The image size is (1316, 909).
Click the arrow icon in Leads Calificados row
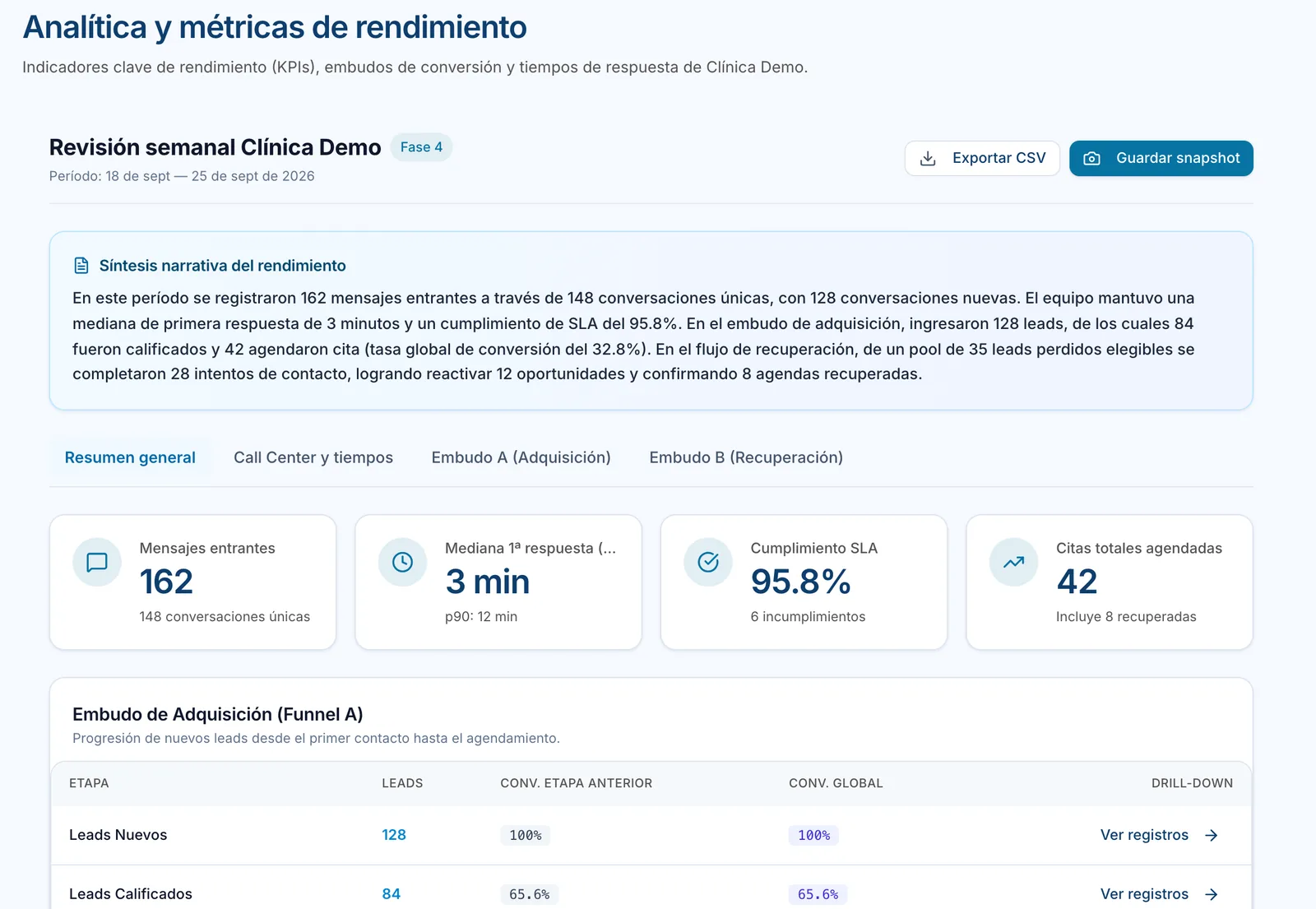coord(1211,894)
